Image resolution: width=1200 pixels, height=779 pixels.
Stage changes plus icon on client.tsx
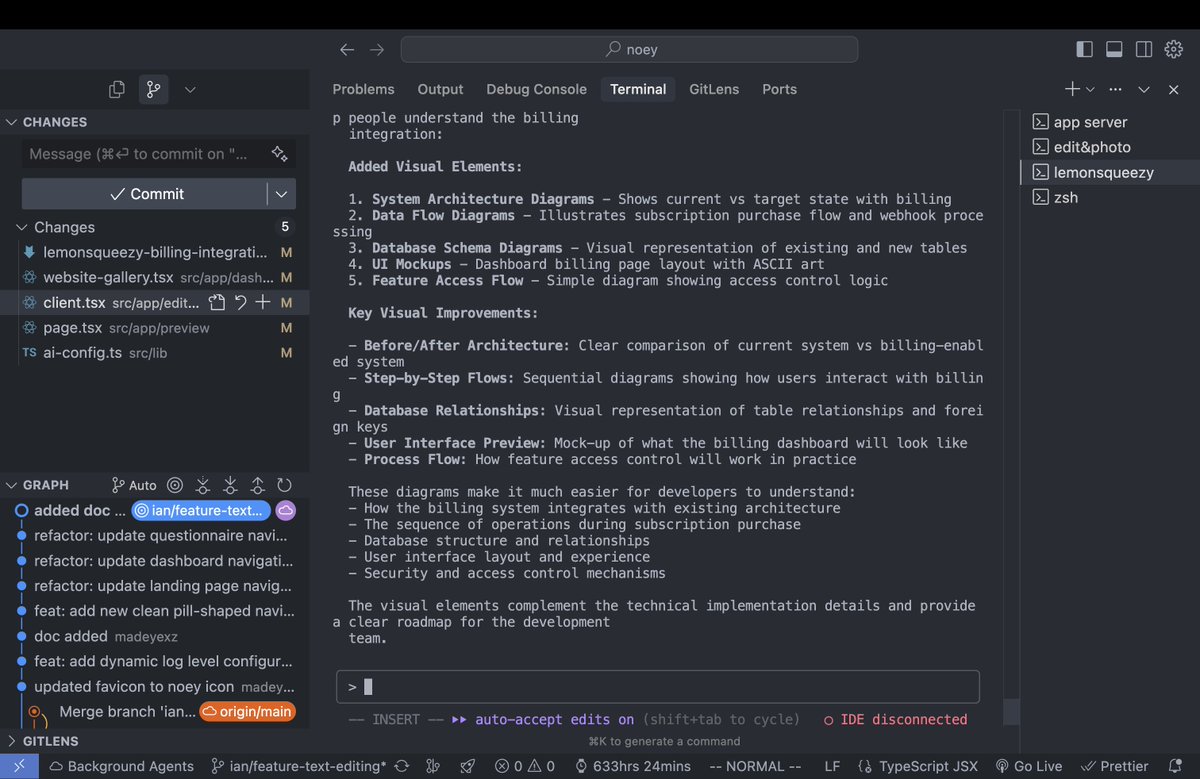pos(263,302)
